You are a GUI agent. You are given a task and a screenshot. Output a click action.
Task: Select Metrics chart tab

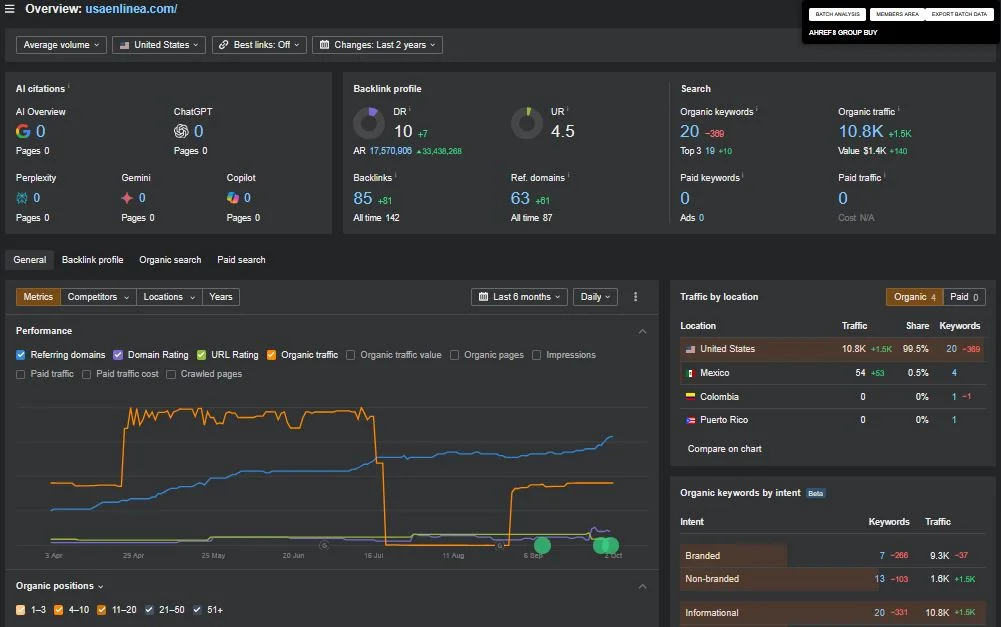point(38,297)
